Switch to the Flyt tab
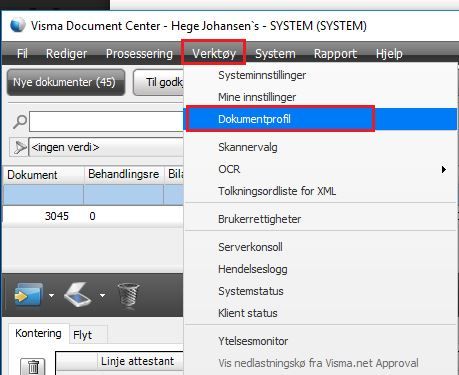Image resolution: width=459 pixels, height=375 pixels. coord(88,335)
